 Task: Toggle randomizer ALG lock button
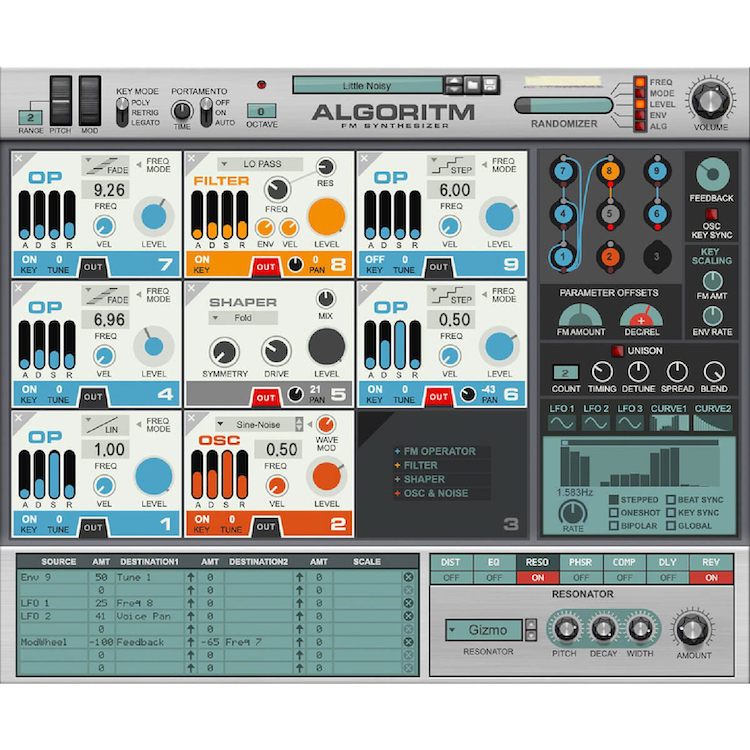(x=640, y=126)
